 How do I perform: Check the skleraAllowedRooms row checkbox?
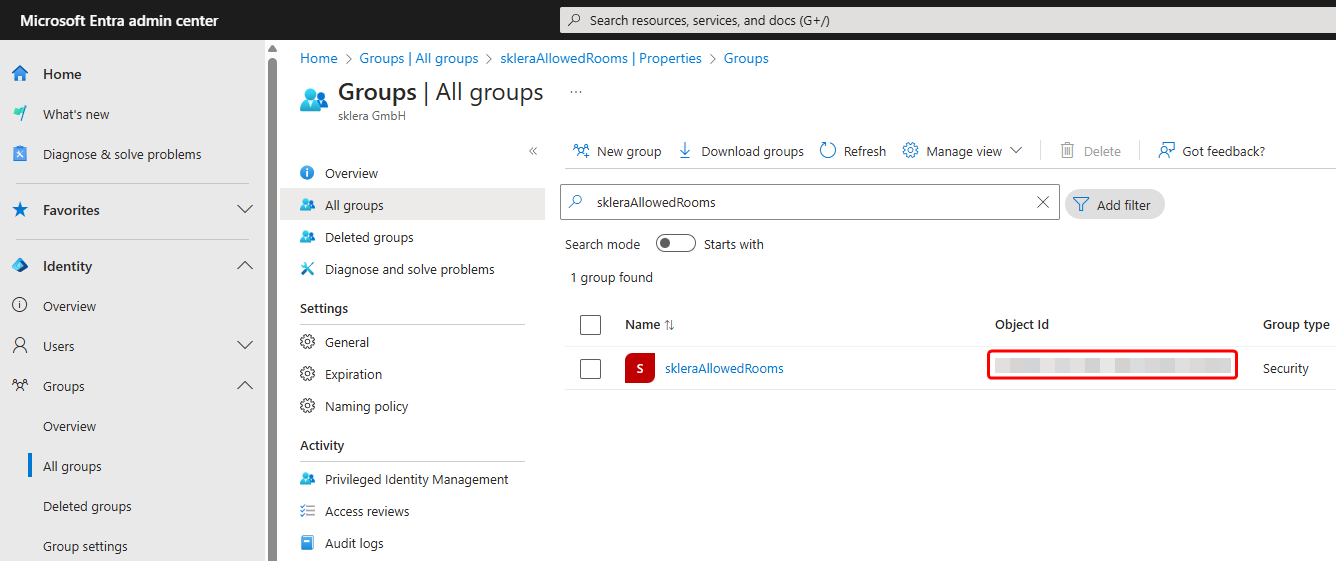pos(591,369)
